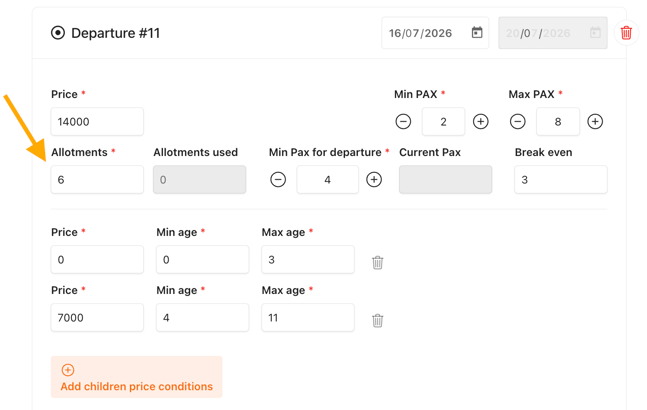Increase Min PAX with plus icon
647x410 pixels.
481,122
